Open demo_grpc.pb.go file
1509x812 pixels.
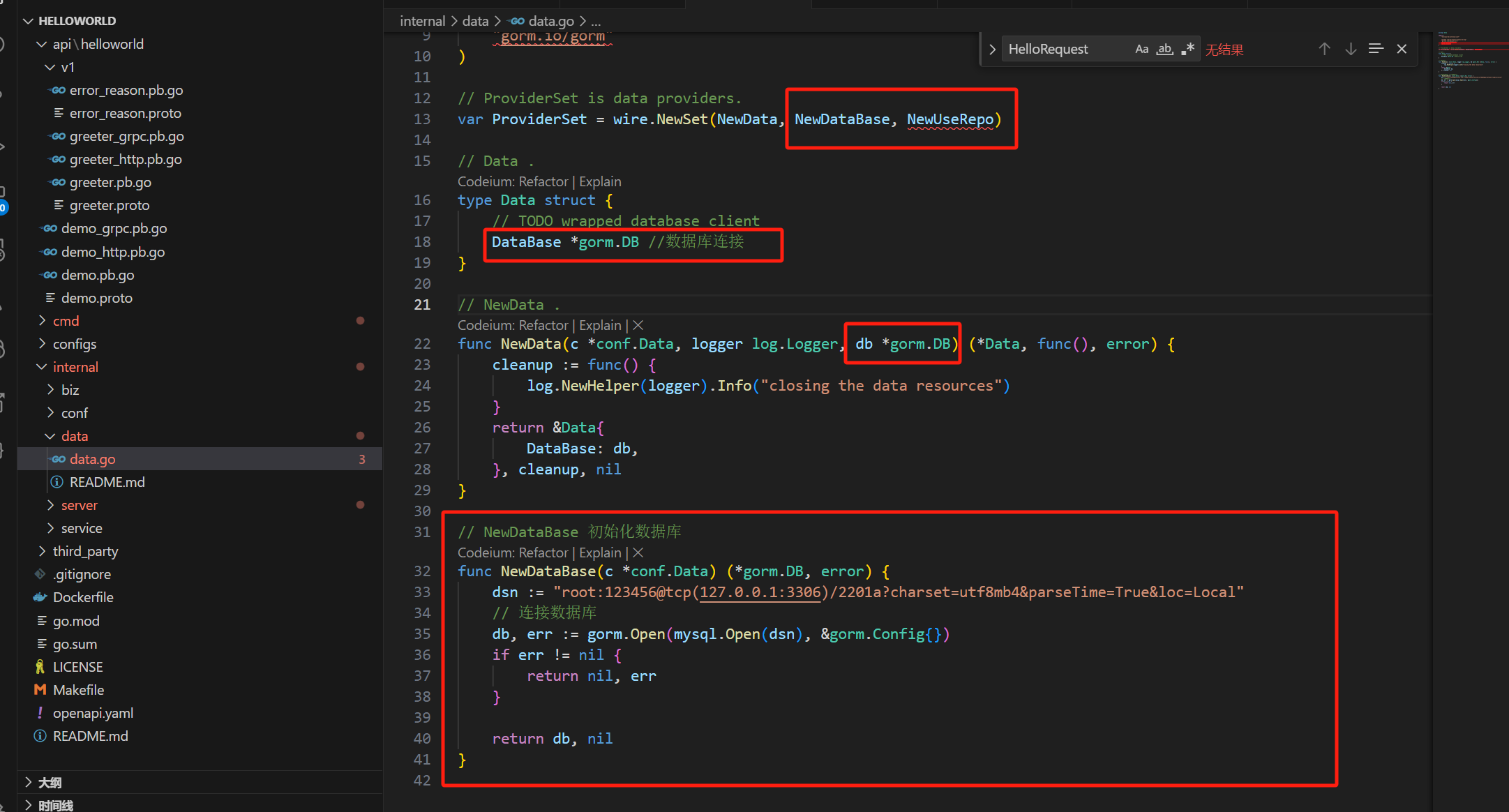click(x=114, y=228)
